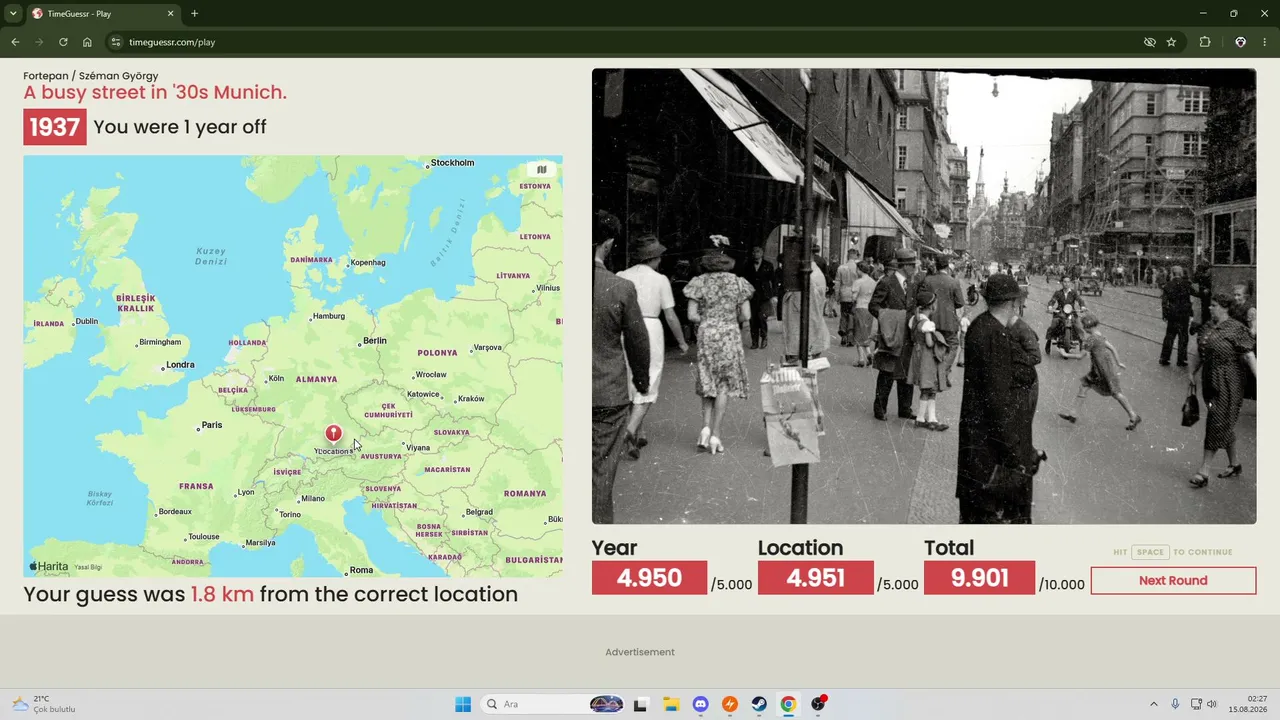The width and height of the screenshot is (1280, 720).
Task: Open the browser Extensions menu
Action: coord(1205,42)
